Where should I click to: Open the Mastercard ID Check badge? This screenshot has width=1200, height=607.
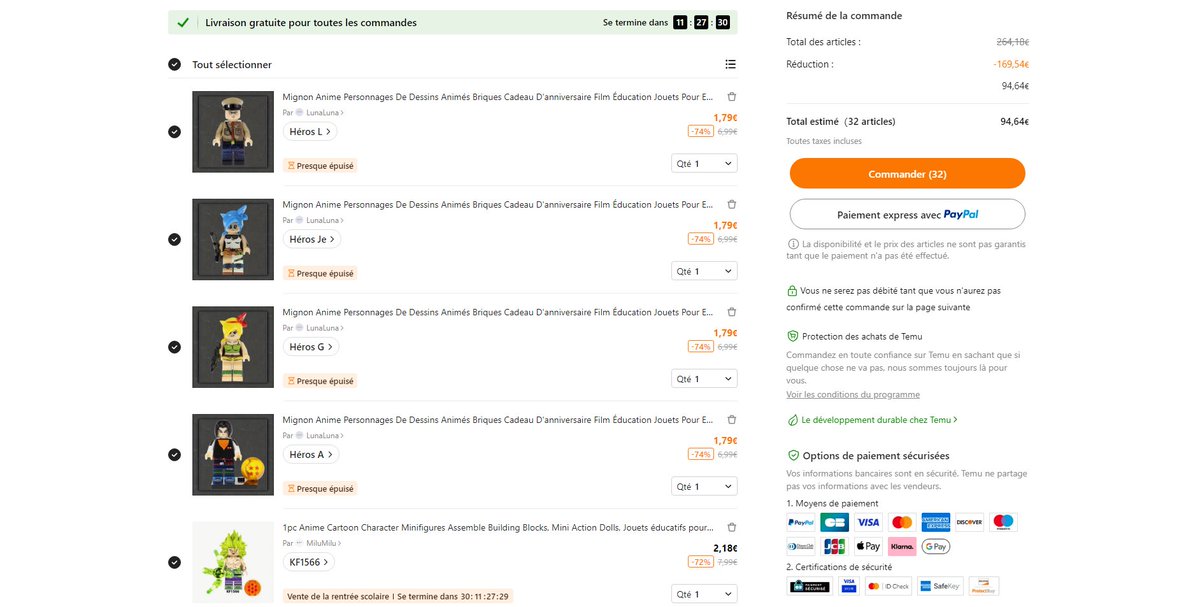pyautogui.click(x=887, y=586)
